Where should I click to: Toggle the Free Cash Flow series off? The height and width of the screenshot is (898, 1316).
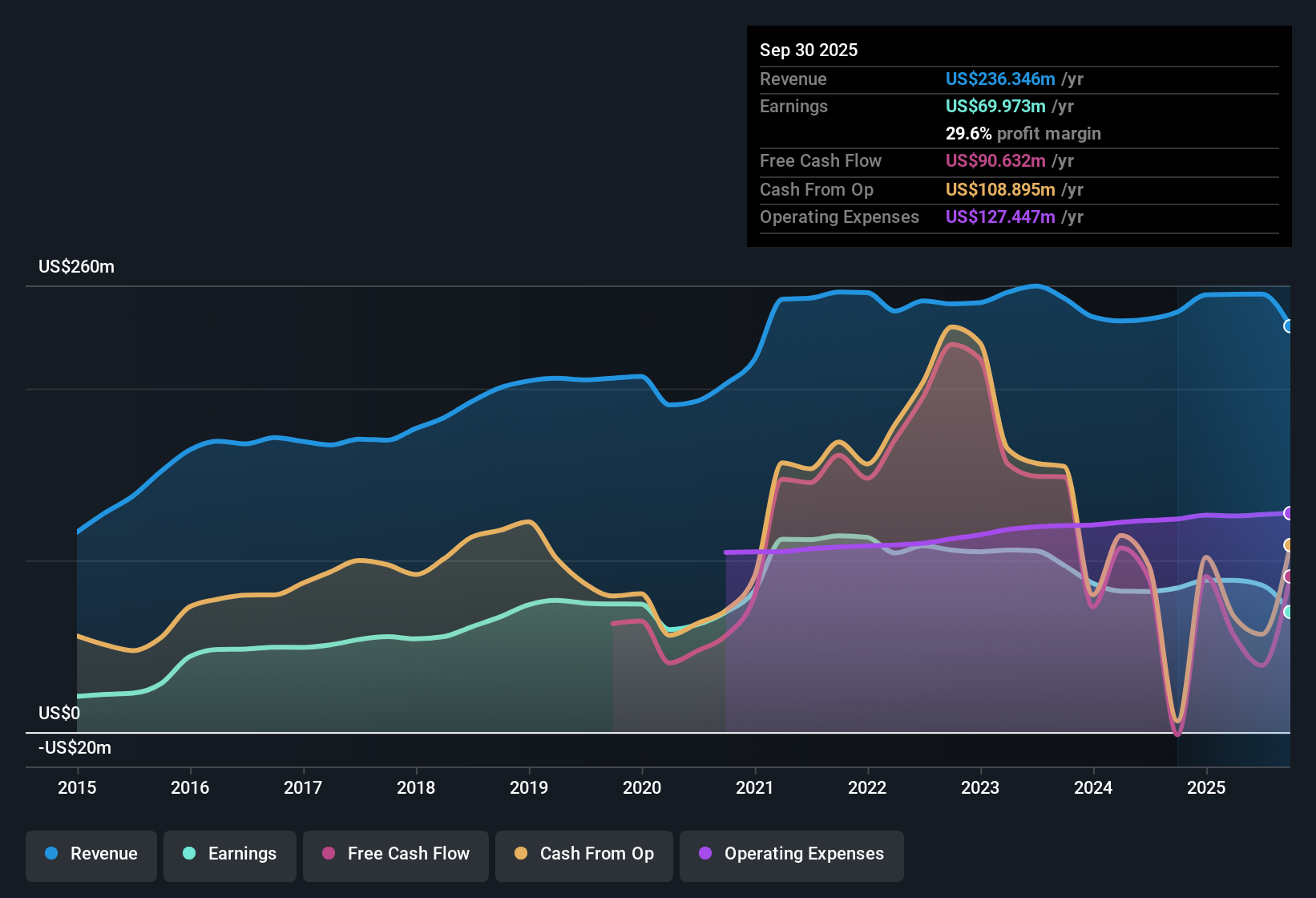[x=395, y=854]
